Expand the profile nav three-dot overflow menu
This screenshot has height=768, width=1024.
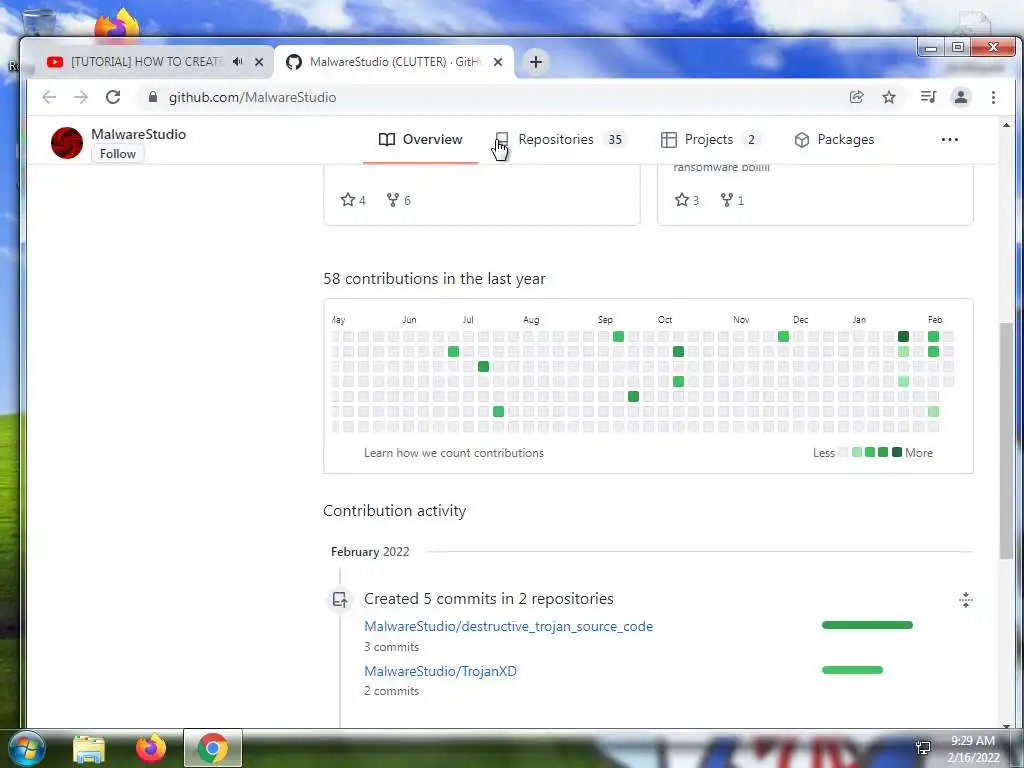[x=950, y=140]
